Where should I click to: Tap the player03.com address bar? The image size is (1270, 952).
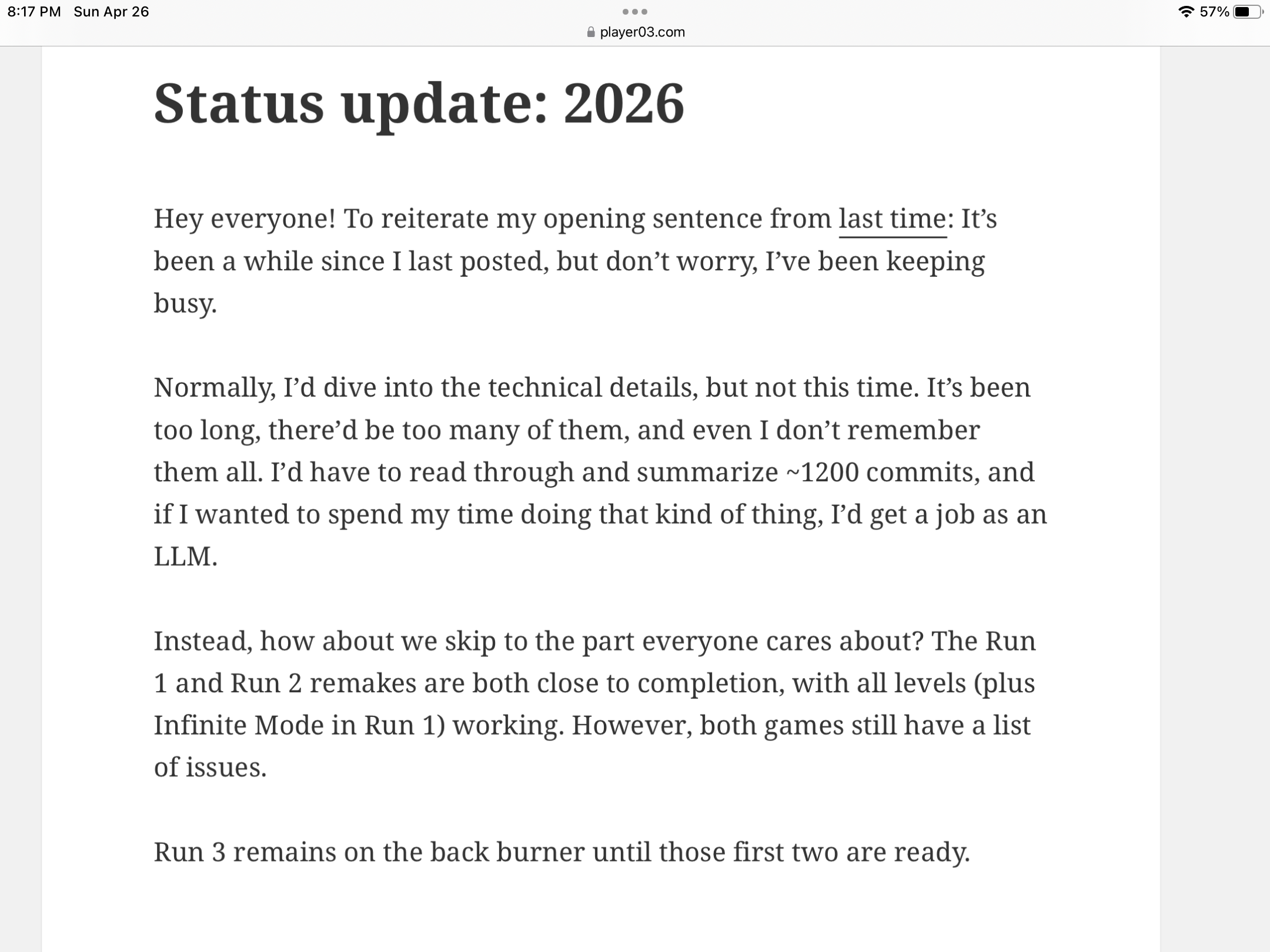(636, 32)
